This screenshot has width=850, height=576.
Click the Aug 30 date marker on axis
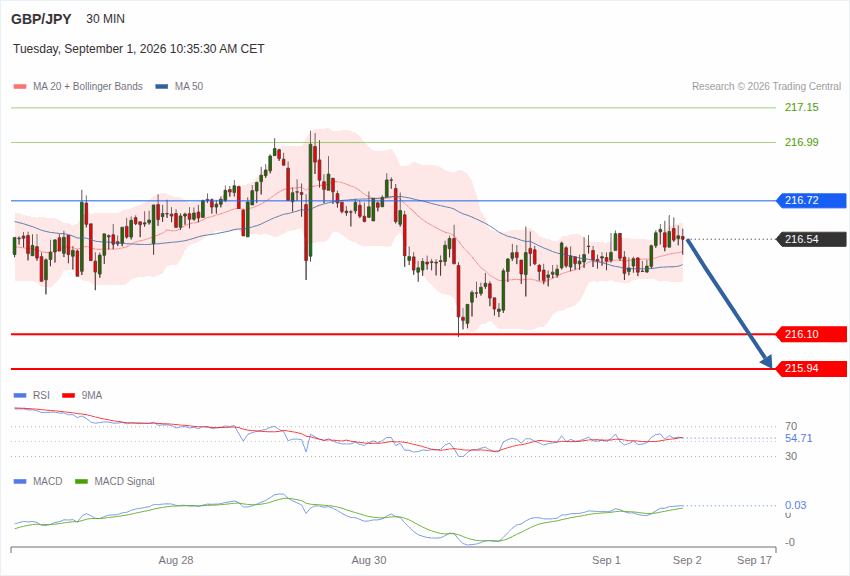coord(369,560)
